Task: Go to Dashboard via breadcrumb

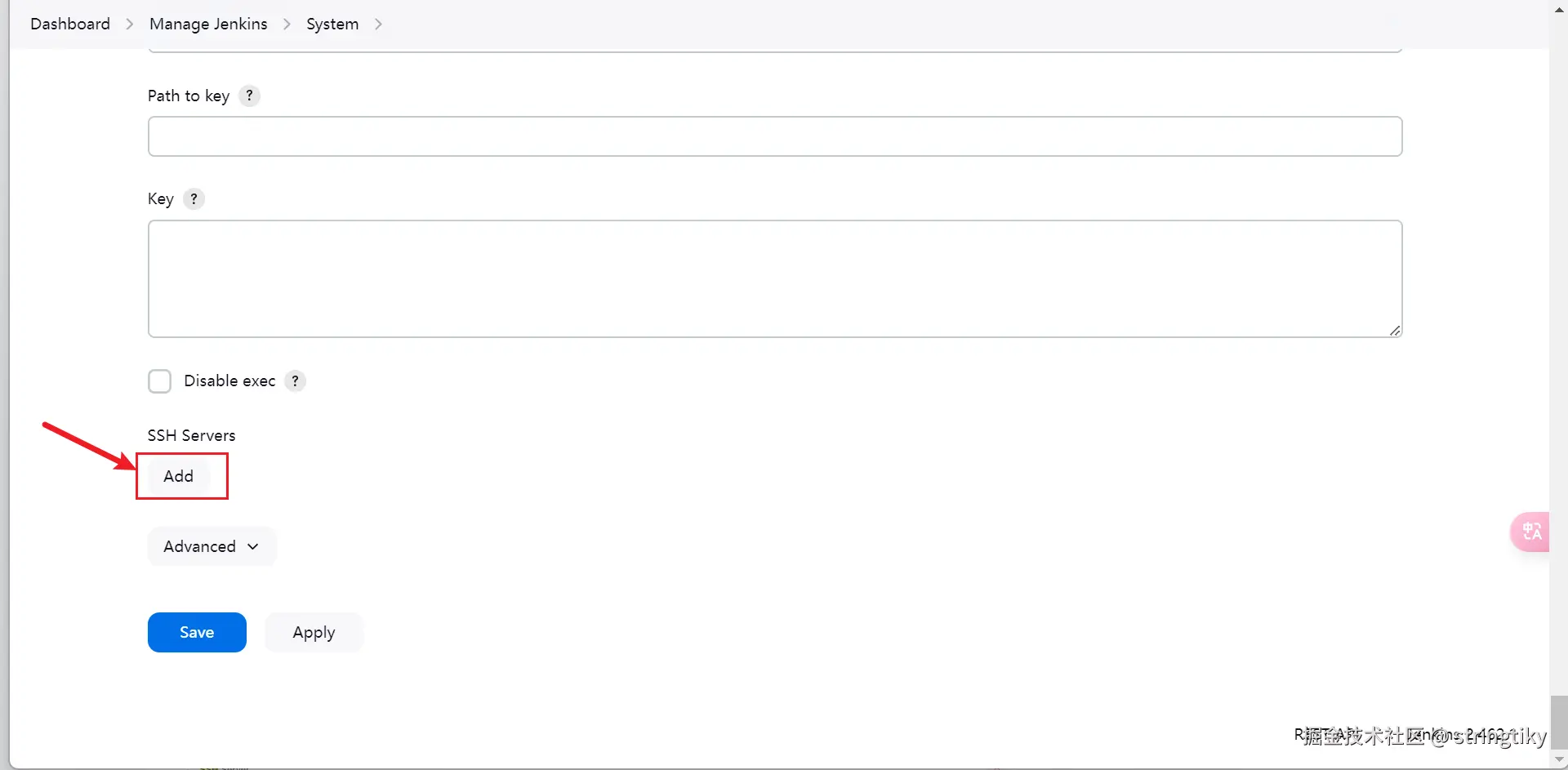Action: (69, 24)
